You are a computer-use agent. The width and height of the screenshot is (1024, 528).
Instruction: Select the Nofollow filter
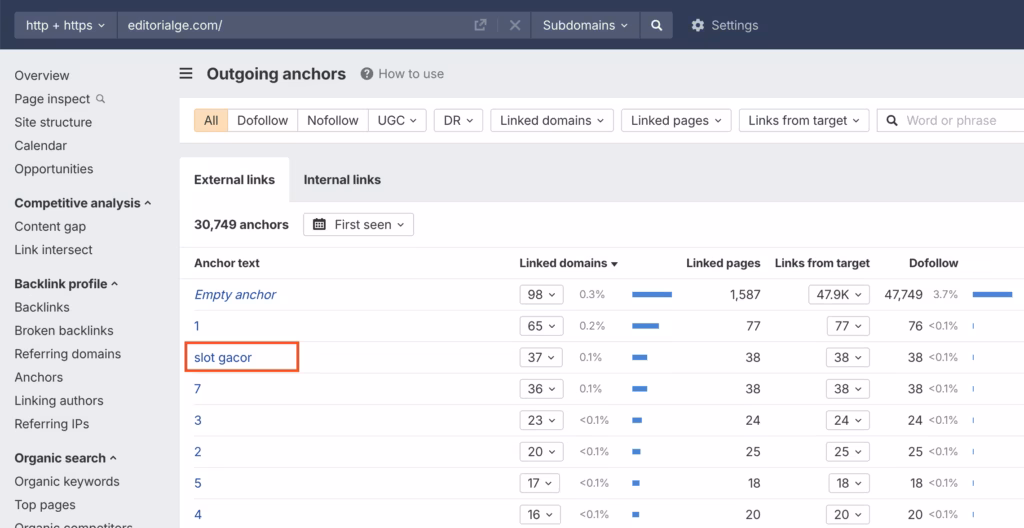point(332,120)
